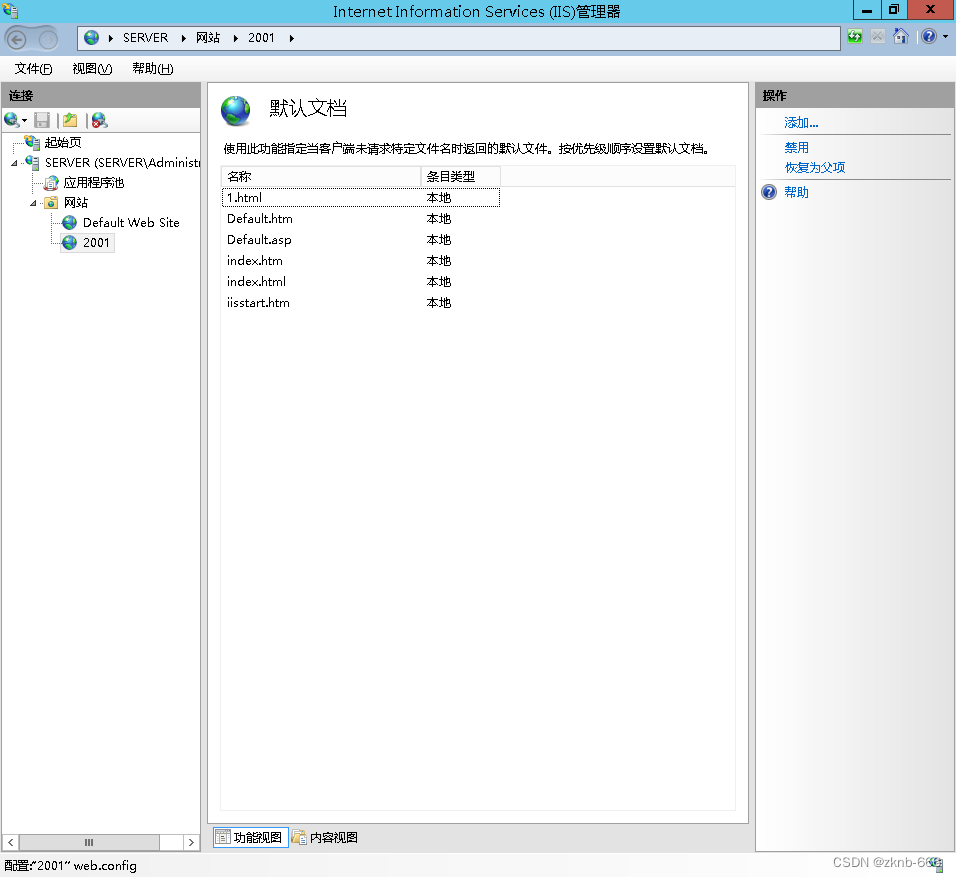Select 应用程序池 application pools node

click(94, 183)
